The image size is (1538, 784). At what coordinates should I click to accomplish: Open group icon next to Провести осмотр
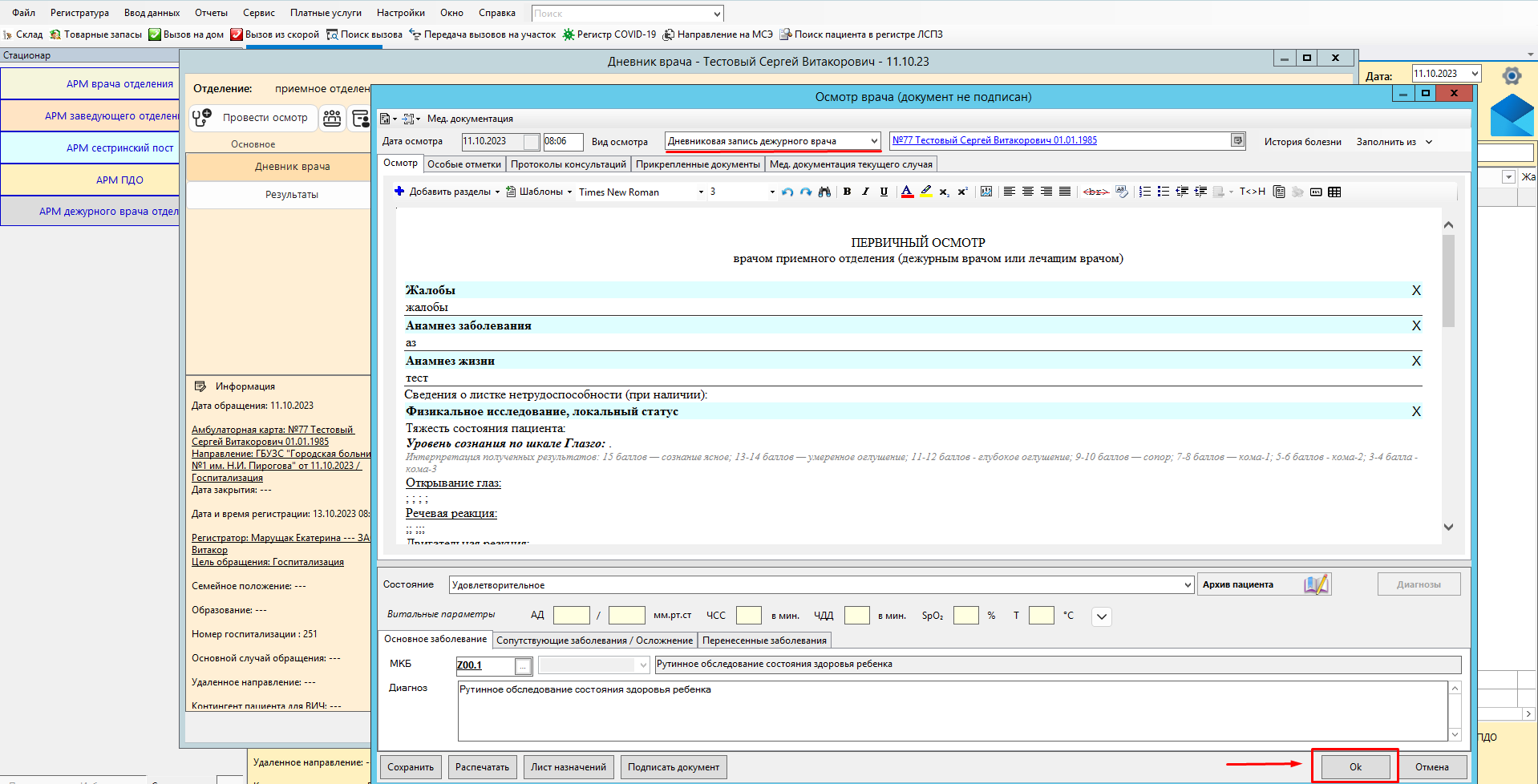tap(332, 118)
